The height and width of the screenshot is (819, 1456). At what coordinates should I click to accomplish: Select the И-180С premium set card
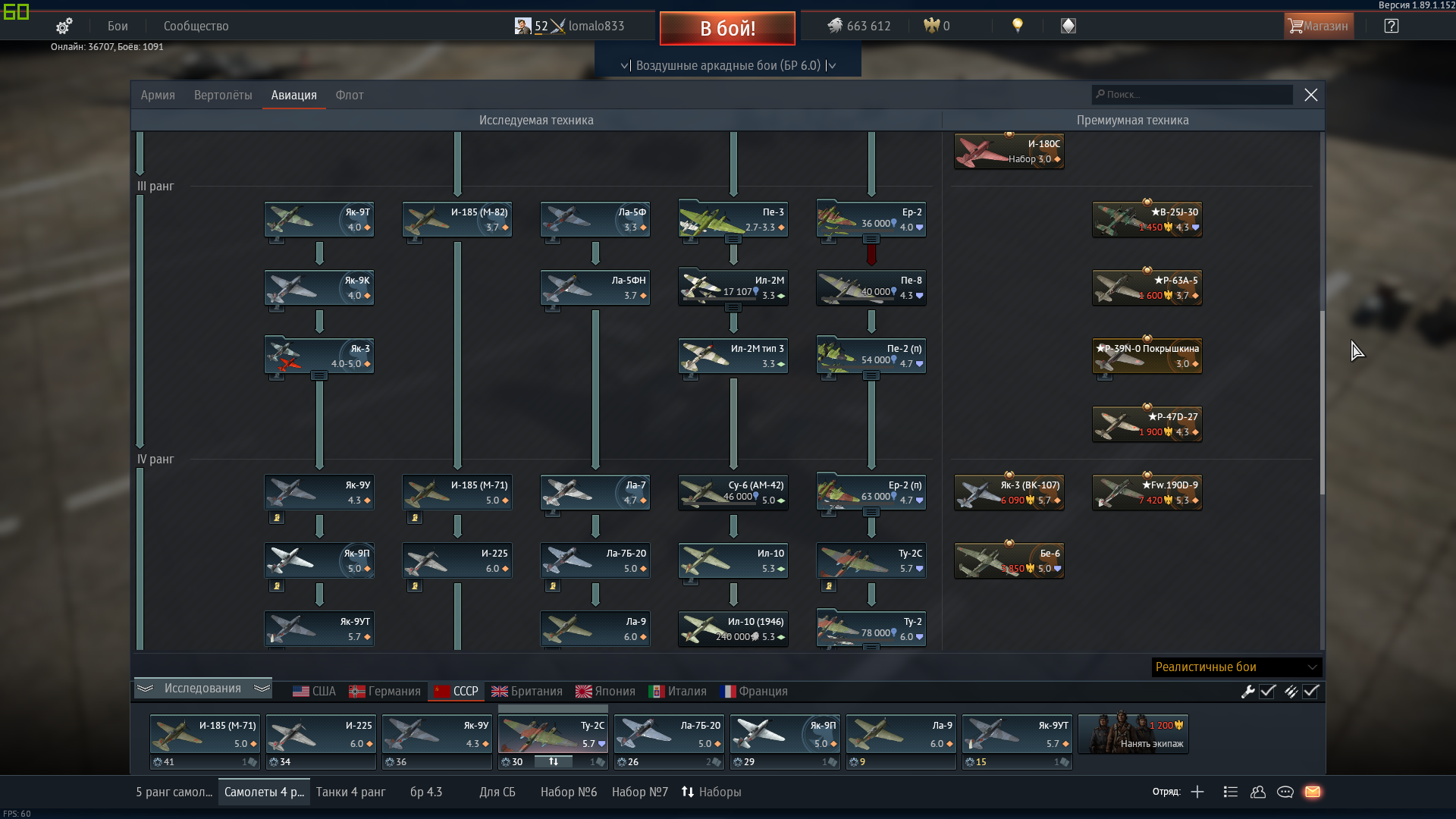coord(1009,152)
